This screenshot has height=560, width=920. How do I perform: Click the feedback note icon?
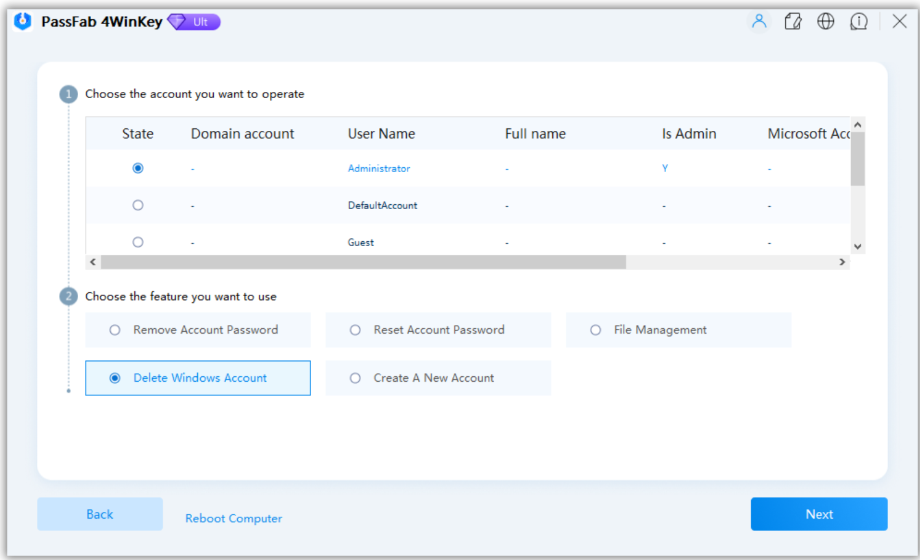[793, 22]
